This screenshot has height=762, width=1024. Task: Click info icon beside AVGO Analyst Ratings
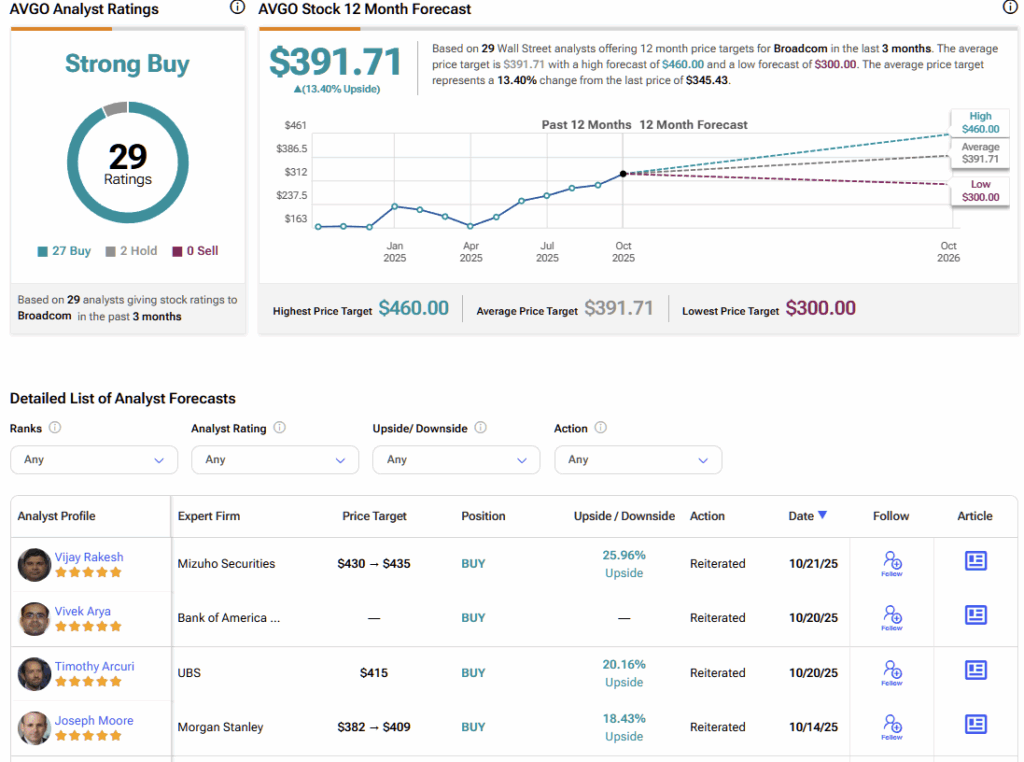coord(237,8)
